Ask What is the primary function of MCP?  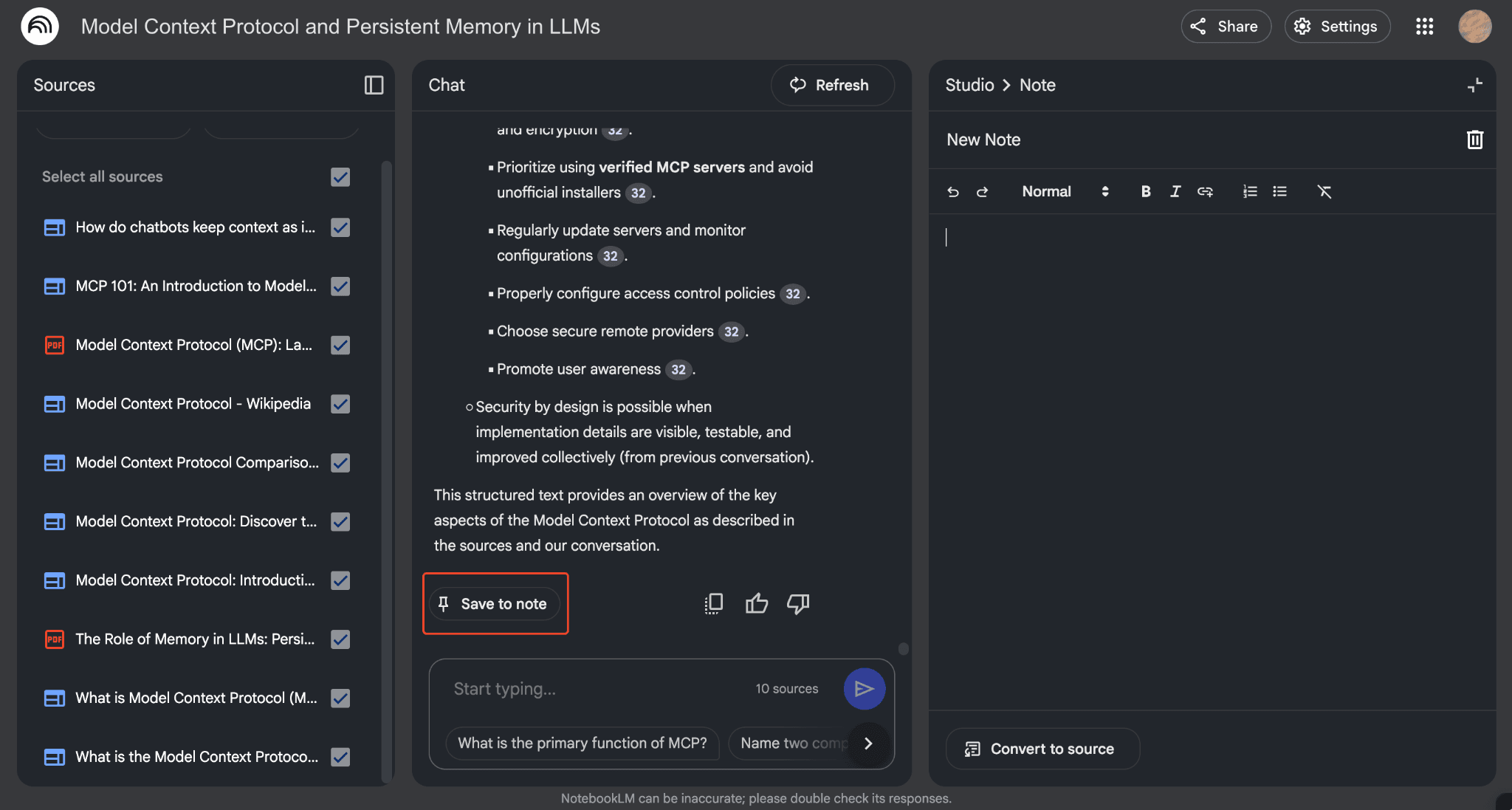click(583, 744)
